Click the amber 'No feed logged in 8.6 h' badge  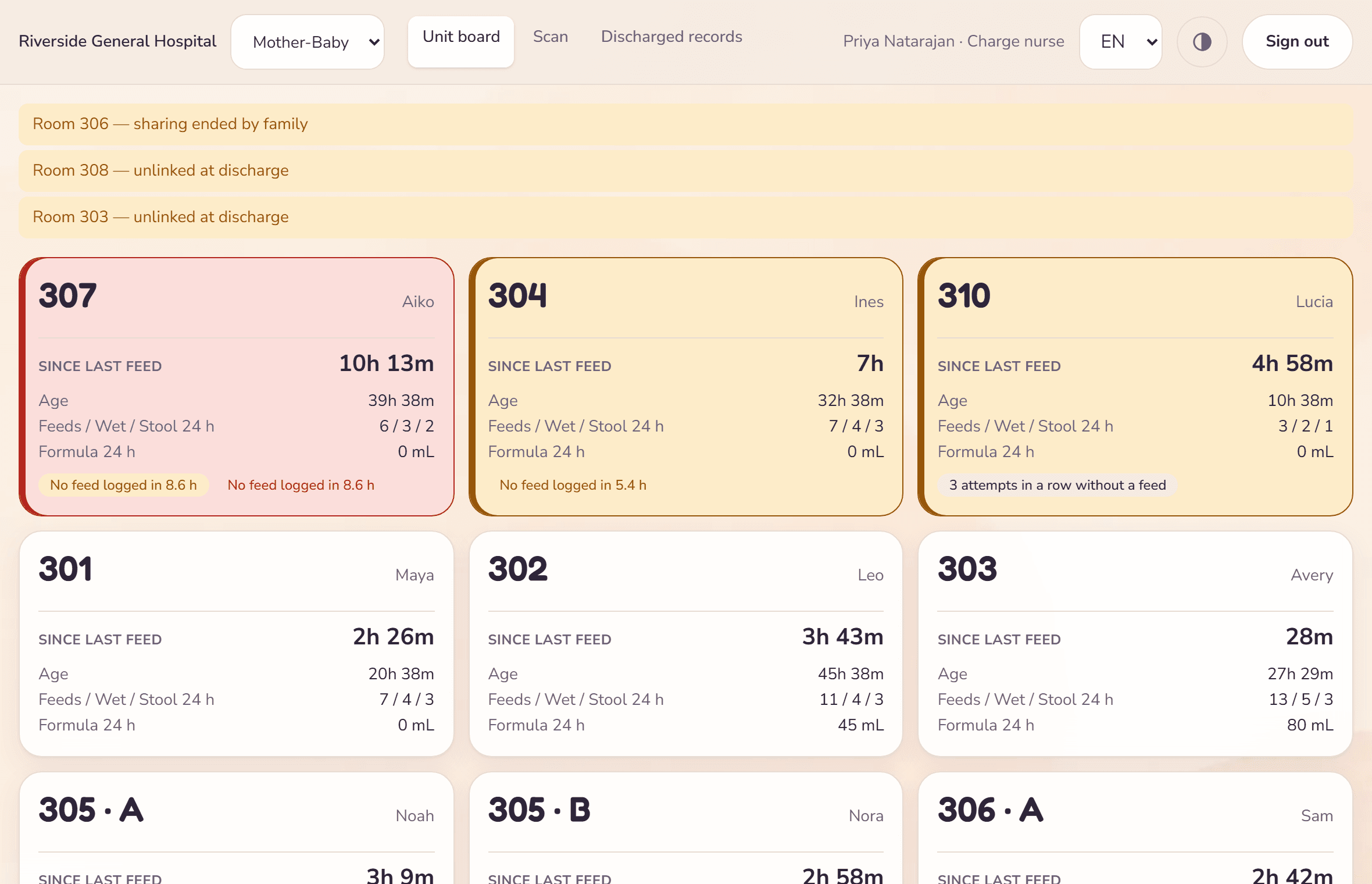(123, 485)
